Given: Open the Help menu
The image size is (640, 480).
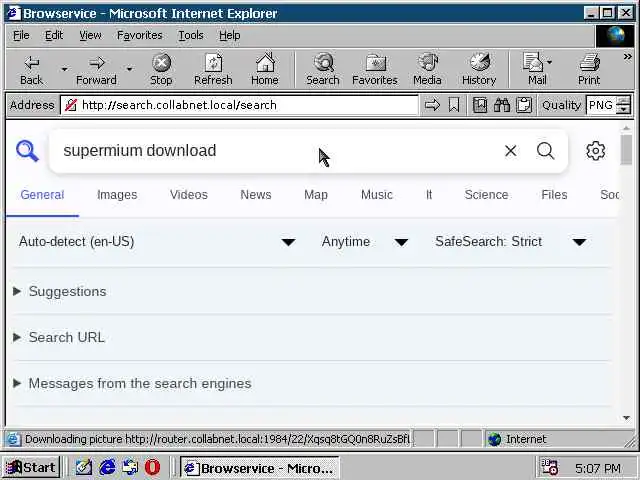Looking at the screenshot, I should (229, 36).
